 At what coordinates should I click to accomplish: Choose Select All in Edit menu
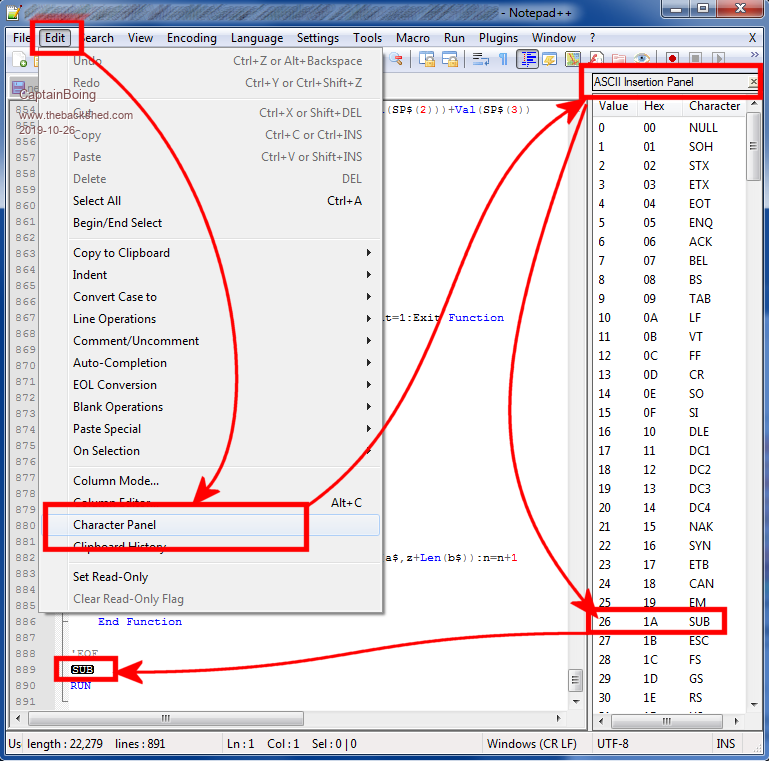(97, 201)
